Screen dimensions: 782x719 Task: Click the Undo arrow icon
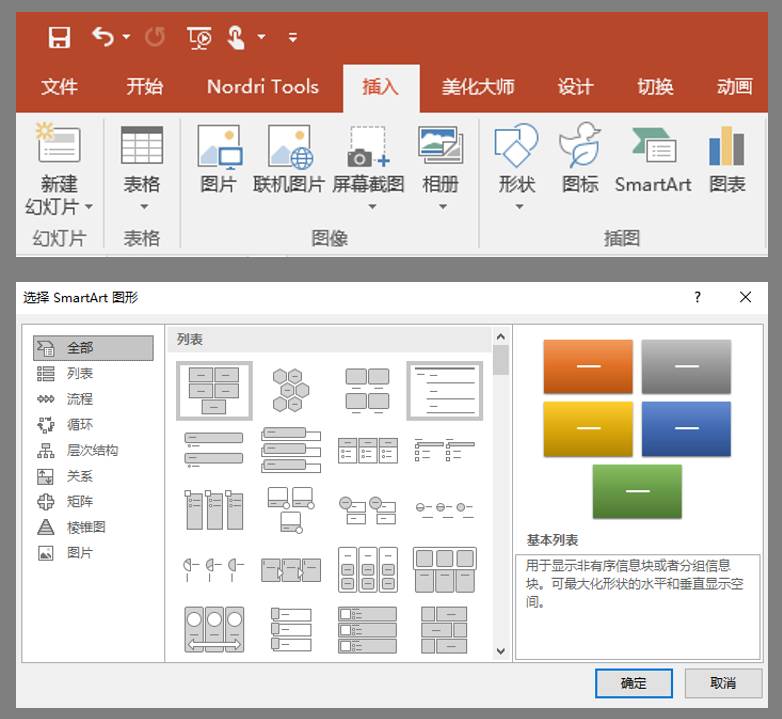coord(103,37)
